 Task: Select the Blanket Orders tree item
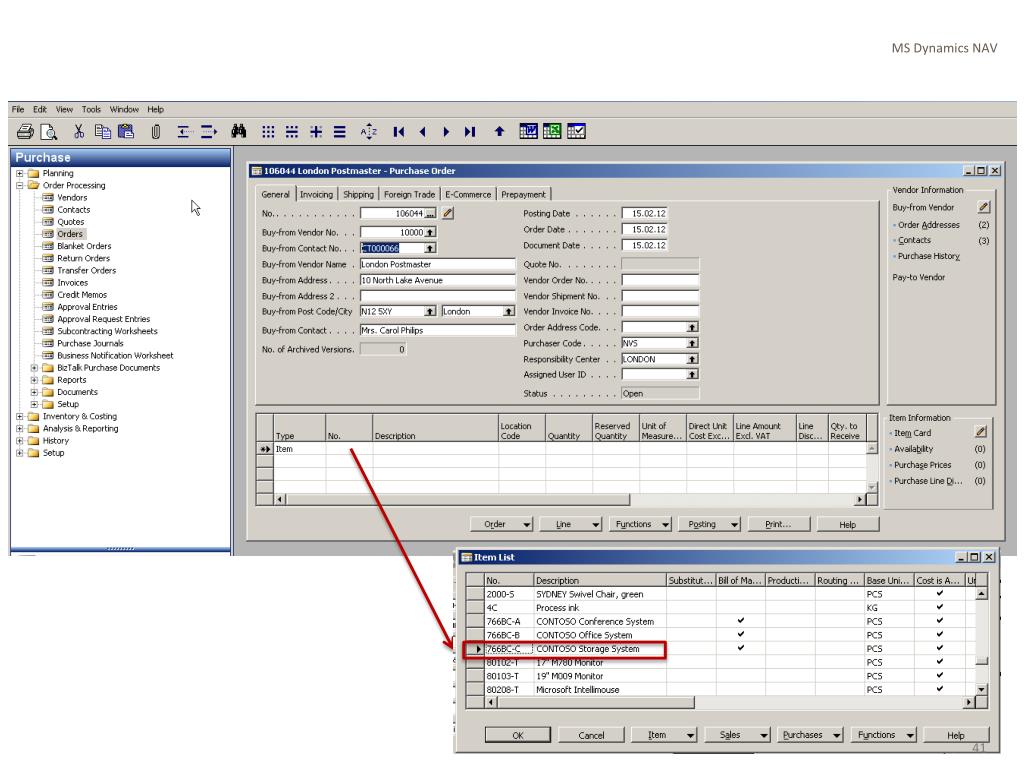tap(84, 246)
